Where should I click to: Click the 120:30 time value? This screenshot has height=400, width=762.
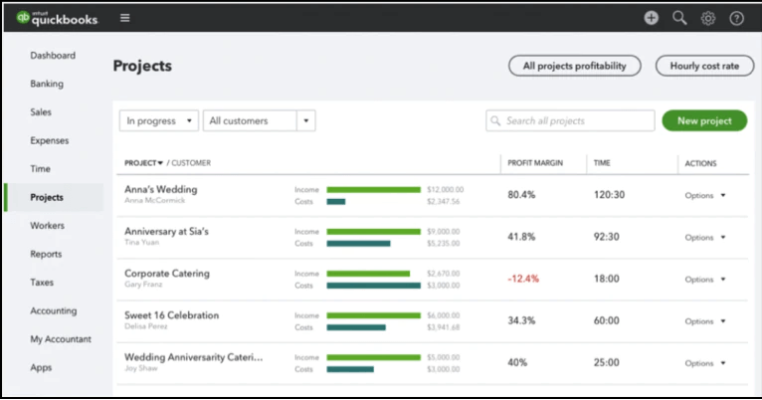tap(609, 195)
